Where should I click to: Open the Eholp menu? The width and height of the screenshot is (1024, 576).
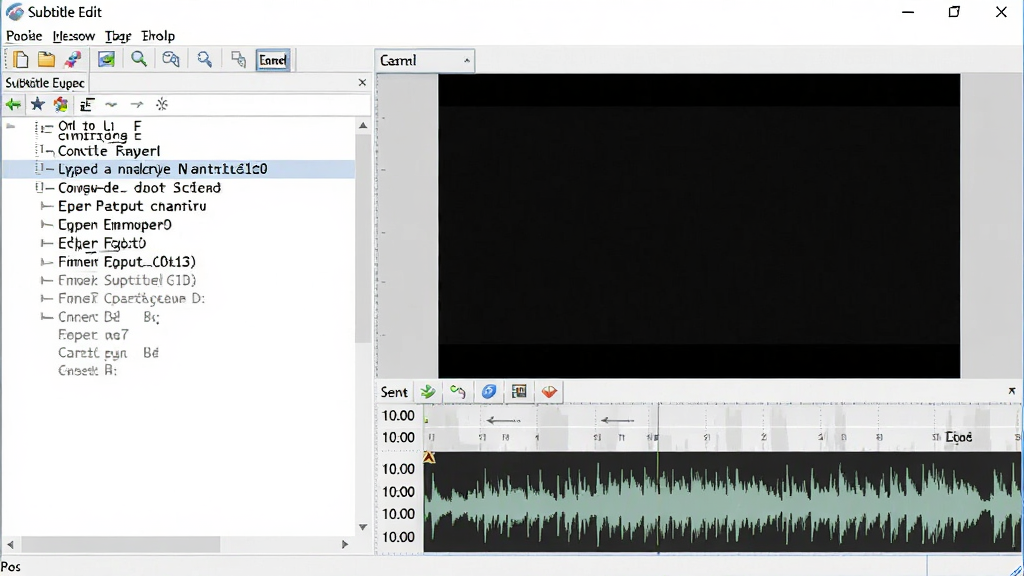point(158,36)
